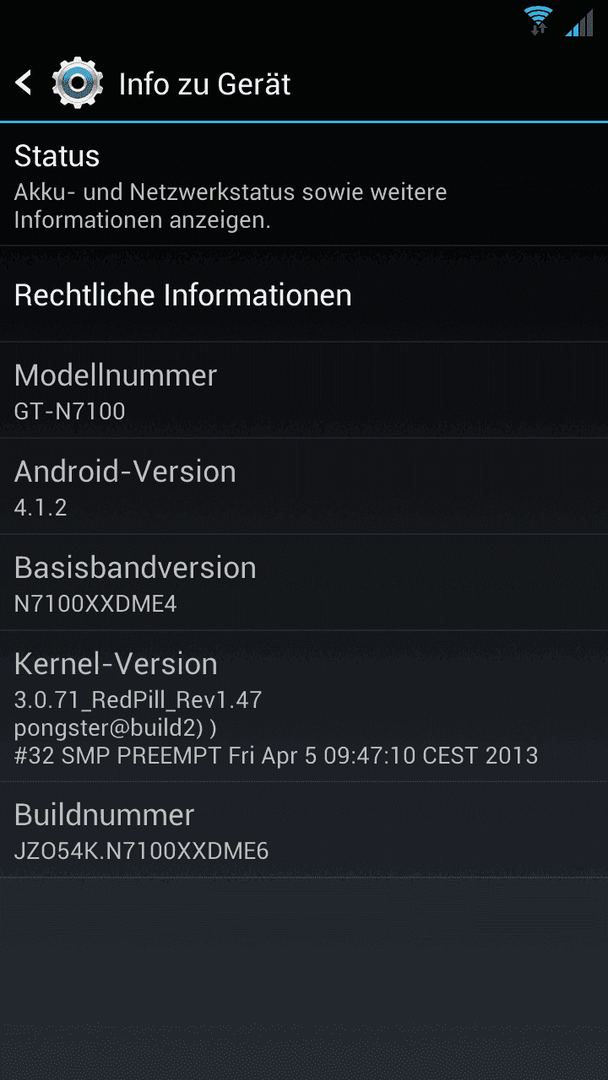608x1080 pixels.
Task: Go back using the header arrow
Action: pyautogui.click(x=23, y=83)
